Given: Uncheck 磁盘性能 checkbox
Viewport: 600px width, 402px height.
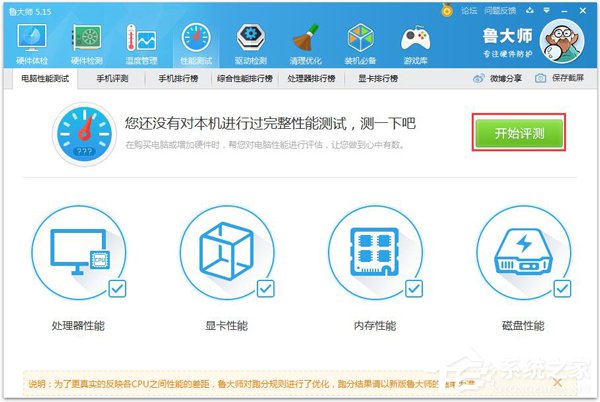Looking at the screenshot, I should pyautogui.click(x=562, y=288).
